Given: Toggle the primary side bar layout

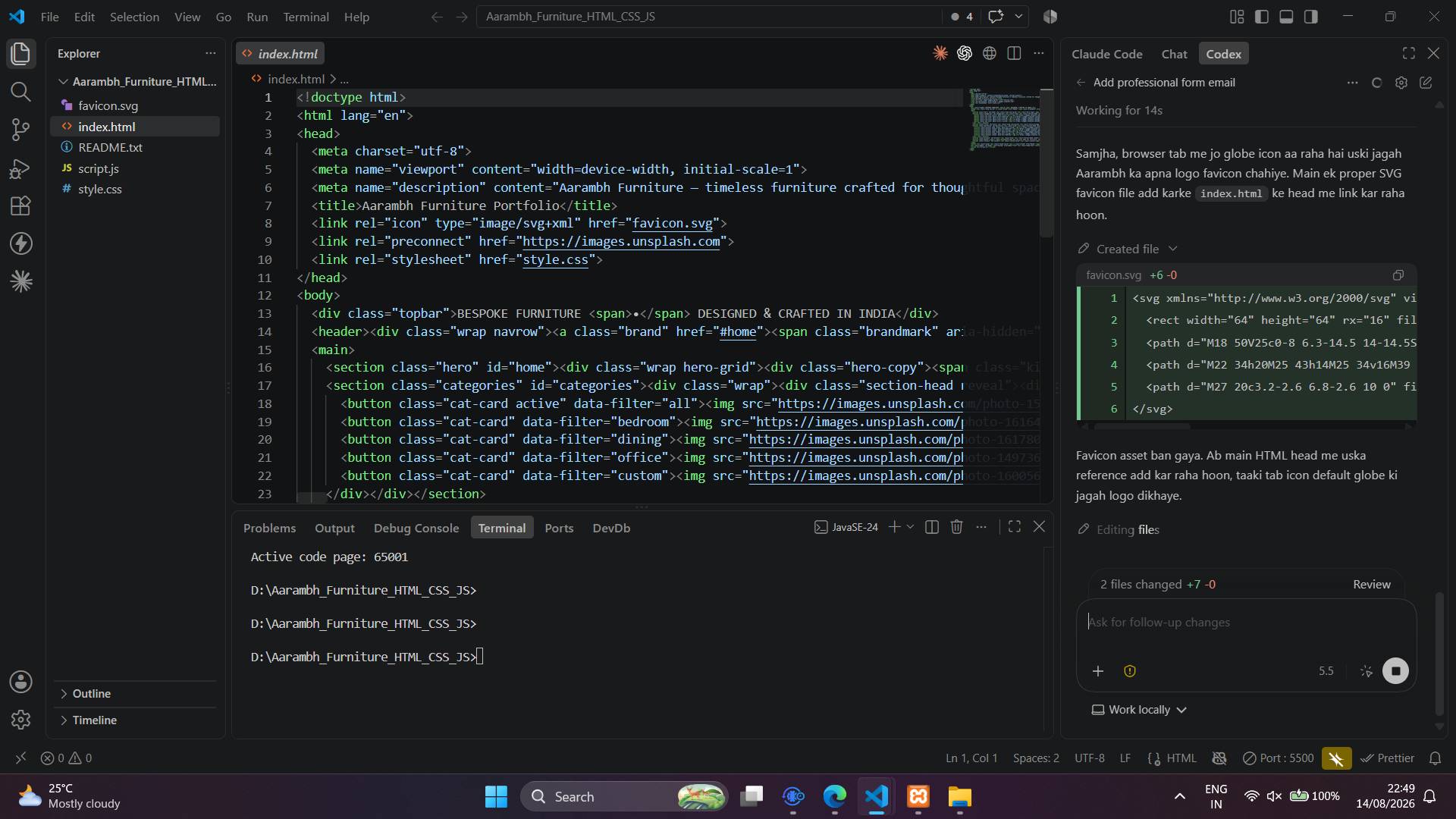Looking at the screenshot, I should (1262, 17).
